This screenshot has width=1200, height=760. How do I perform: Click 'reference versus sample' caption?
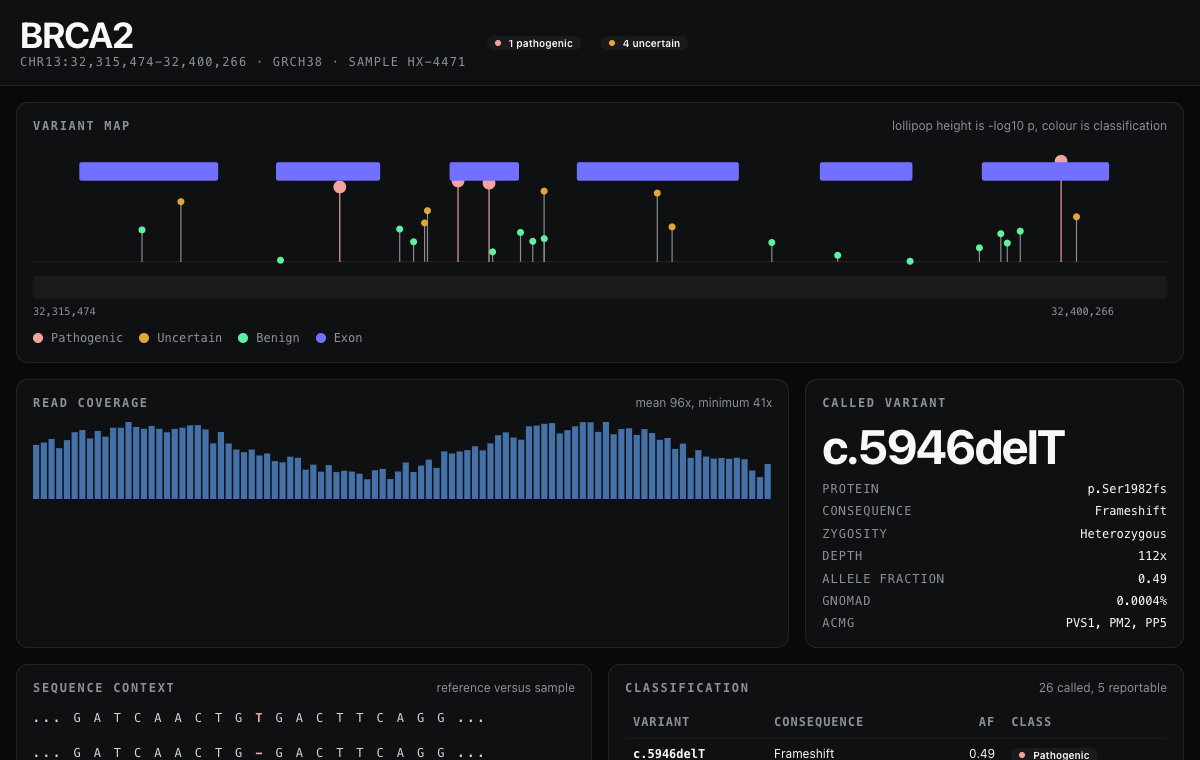pyautogui.click(x=506, y=688)
